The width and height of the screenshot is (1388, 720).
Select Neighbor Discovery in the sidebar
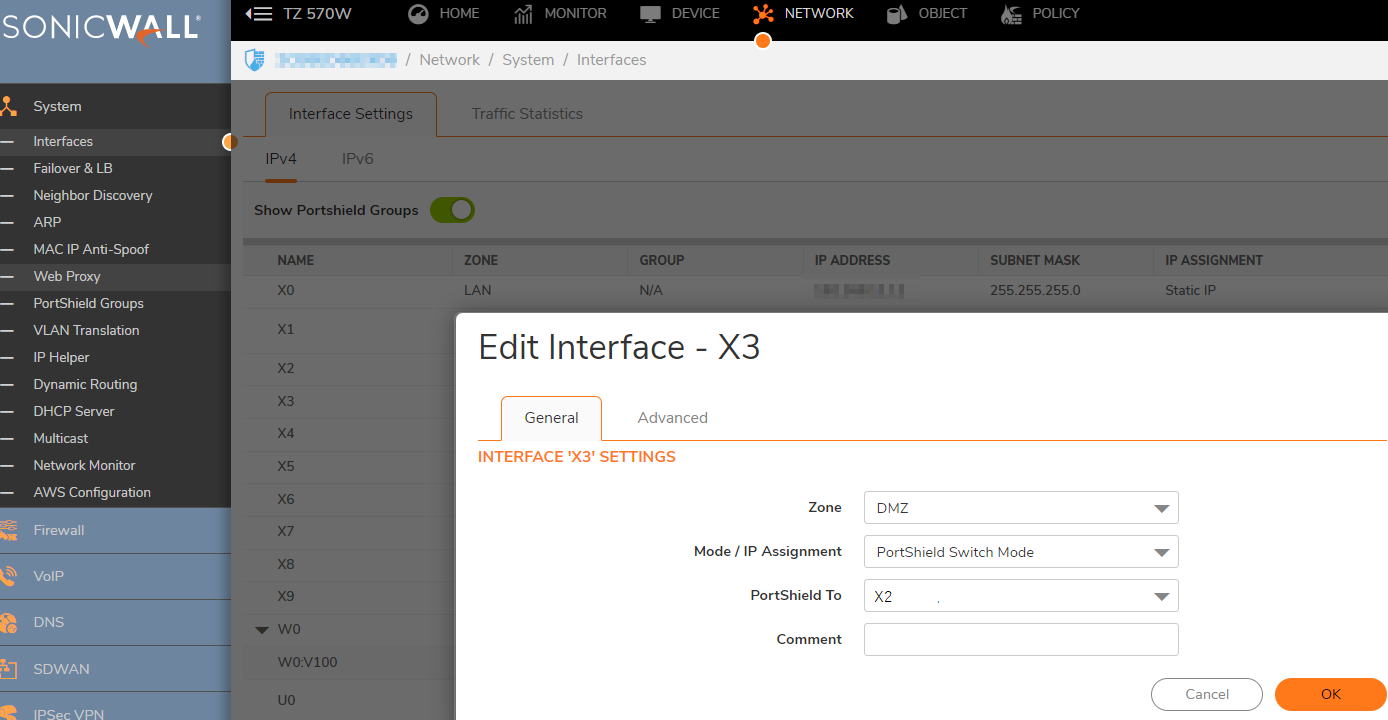click(x=93, y=195)
